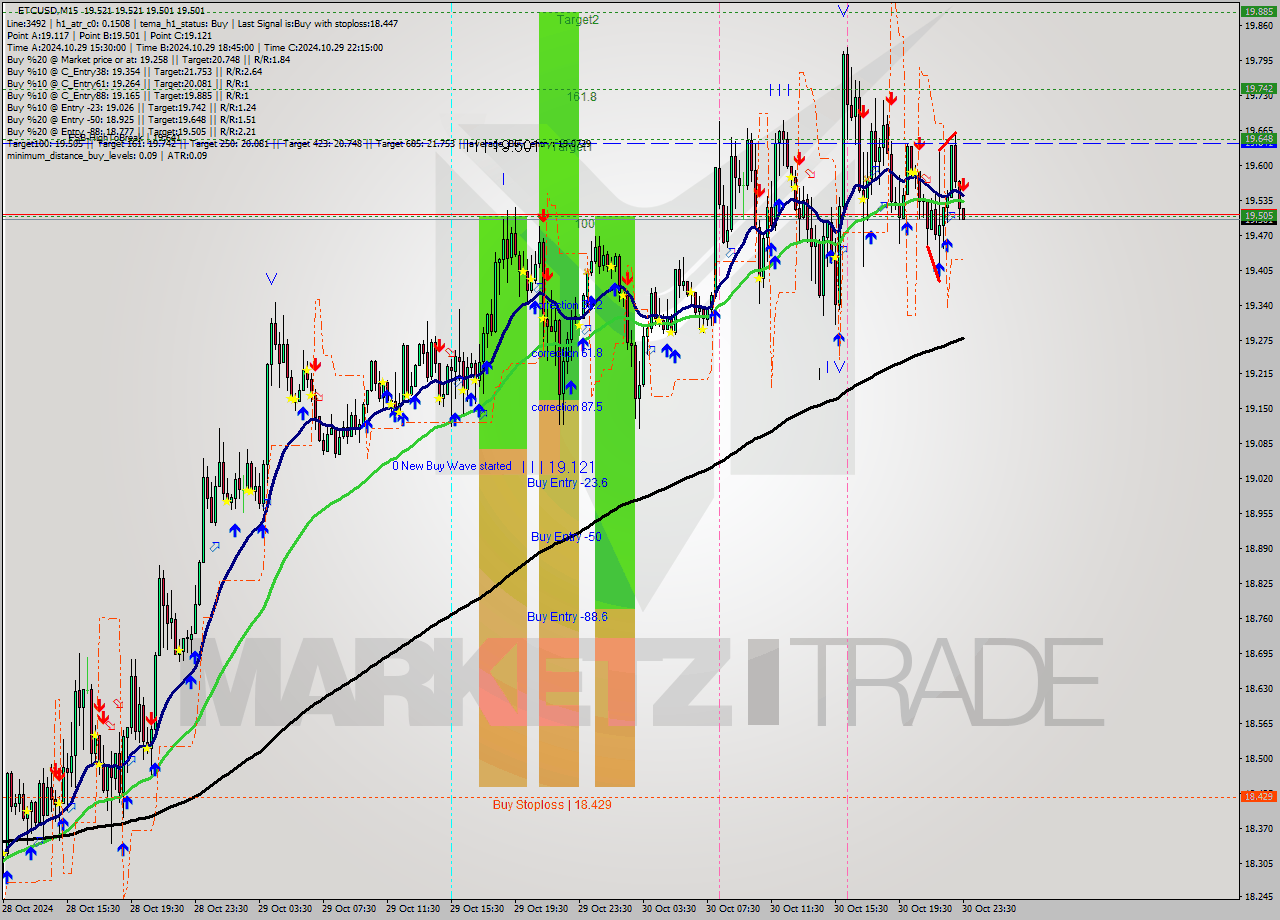Click the '28 Oct 23:30' time label
1280x920 pixels.
click(x=221, y=909)
